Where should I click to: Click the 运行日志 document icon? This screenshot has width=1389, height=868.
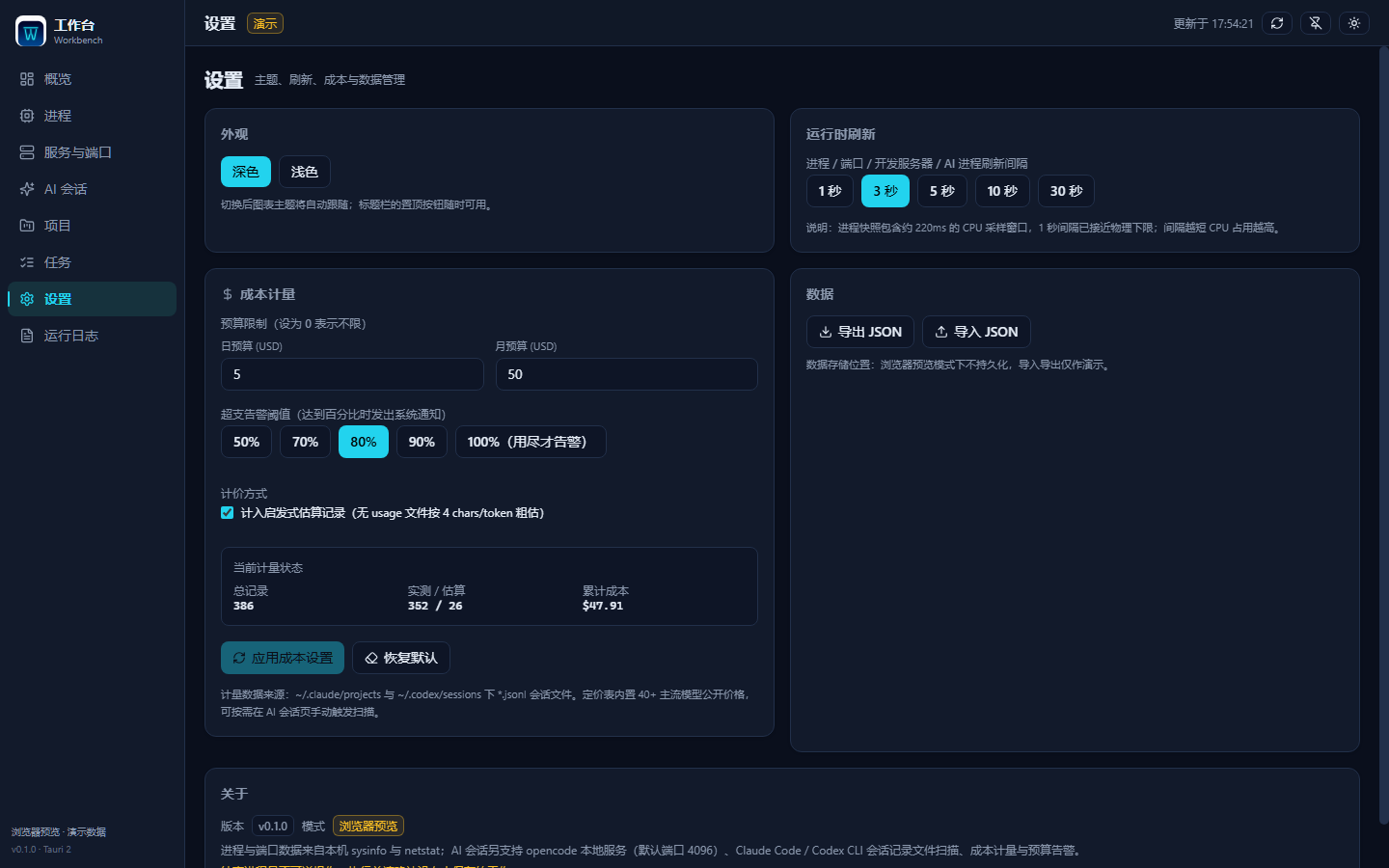27,336
